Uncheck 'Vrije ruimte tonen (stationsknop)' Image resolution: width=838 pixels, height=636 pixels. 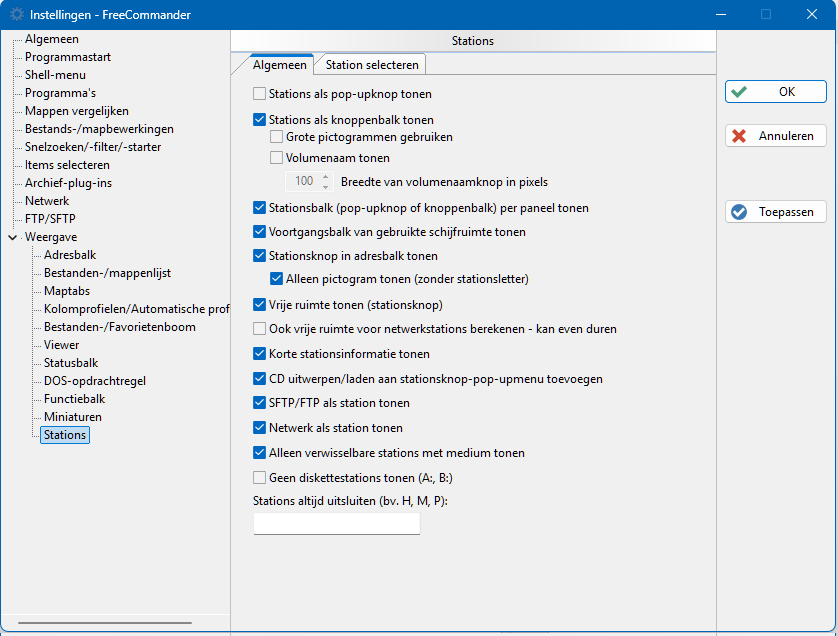click(x=260, y=305)
